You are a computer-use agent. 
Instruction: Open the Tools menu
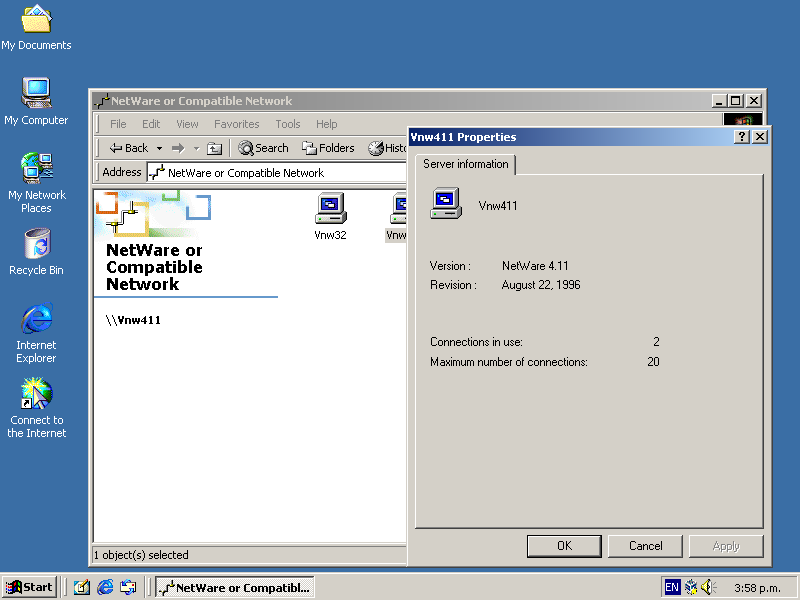[288, 124]
